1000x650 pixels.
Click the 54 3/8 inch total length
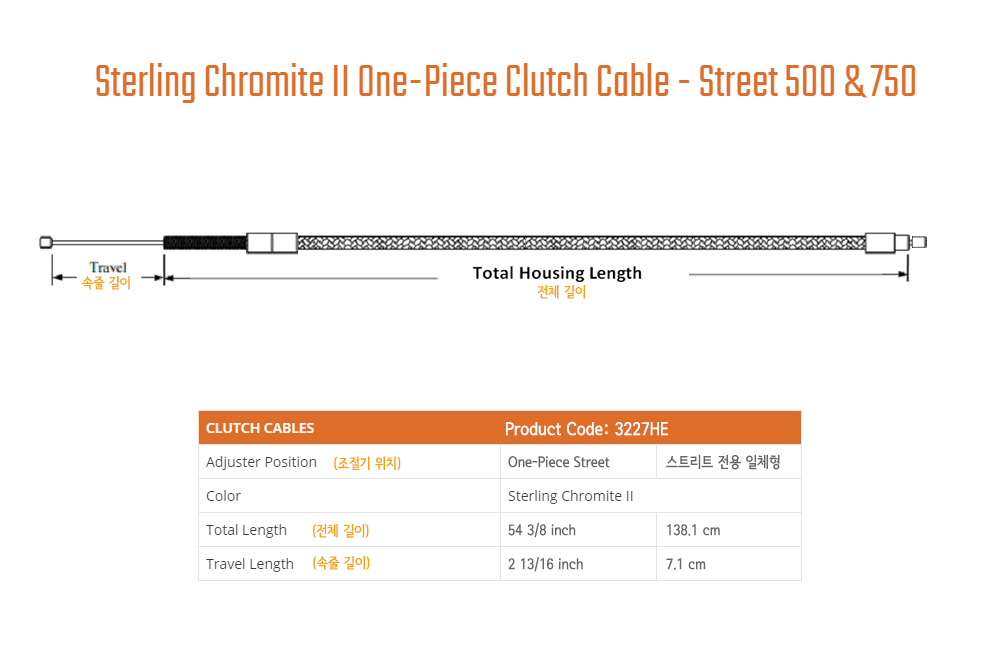point(541,530)
